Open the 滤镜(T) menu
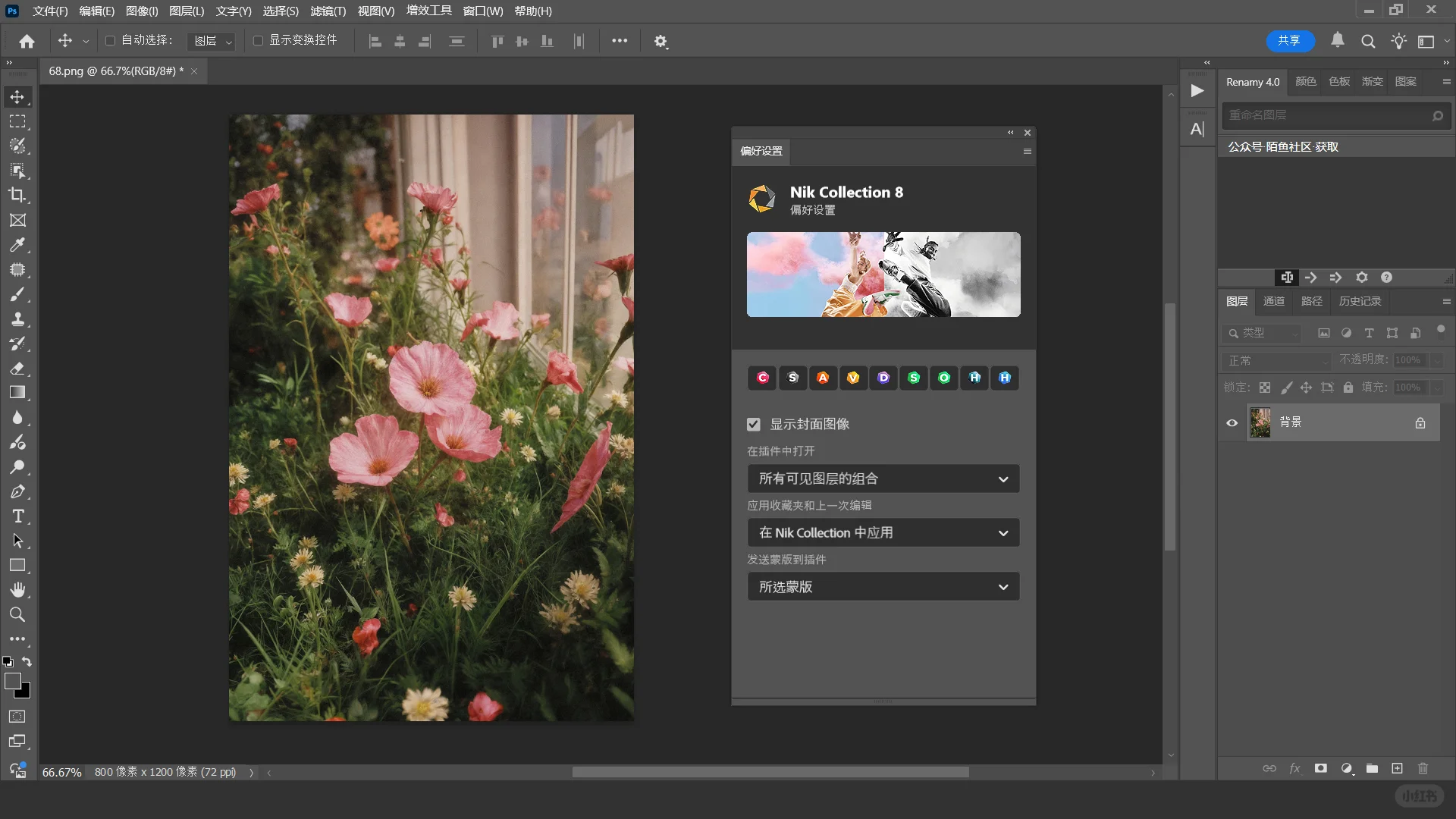 (328, 11)
